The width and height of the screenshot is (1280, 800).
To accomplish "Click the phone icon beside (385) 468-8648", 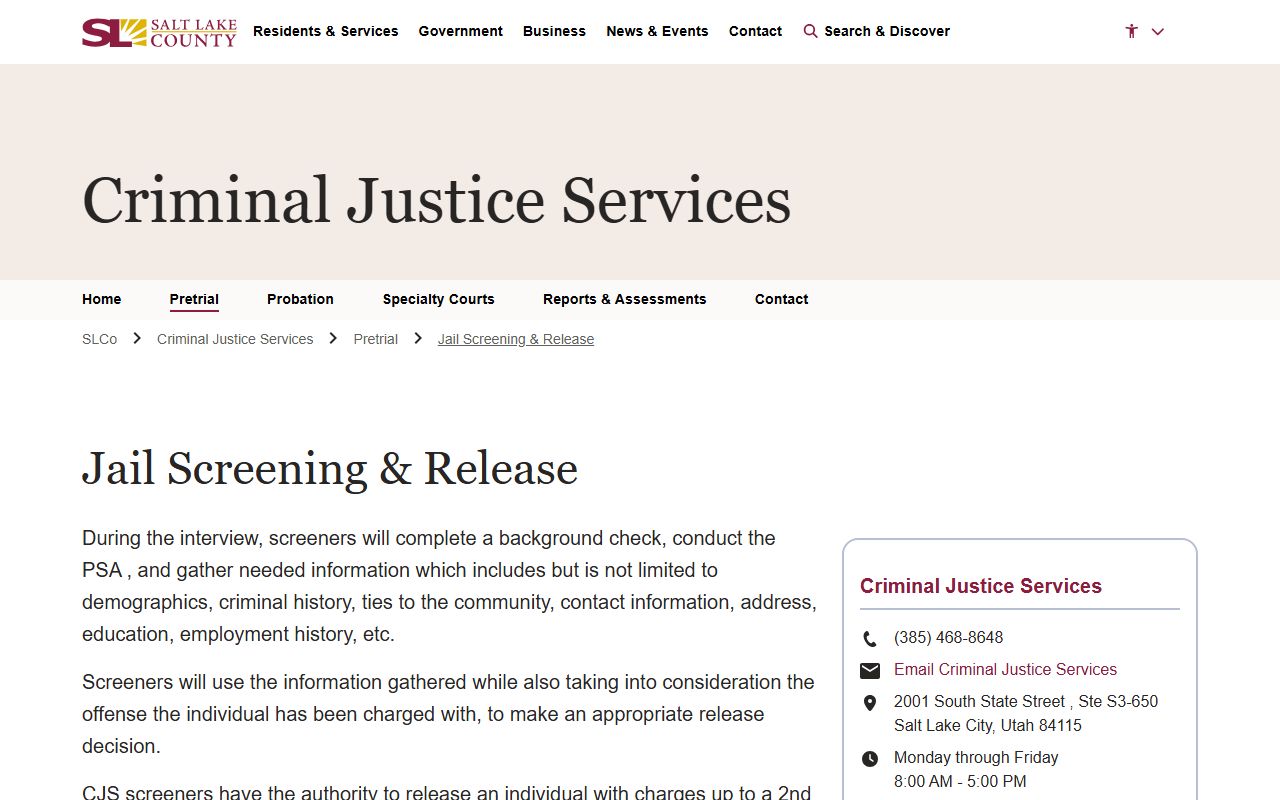I will pos(870,638).
